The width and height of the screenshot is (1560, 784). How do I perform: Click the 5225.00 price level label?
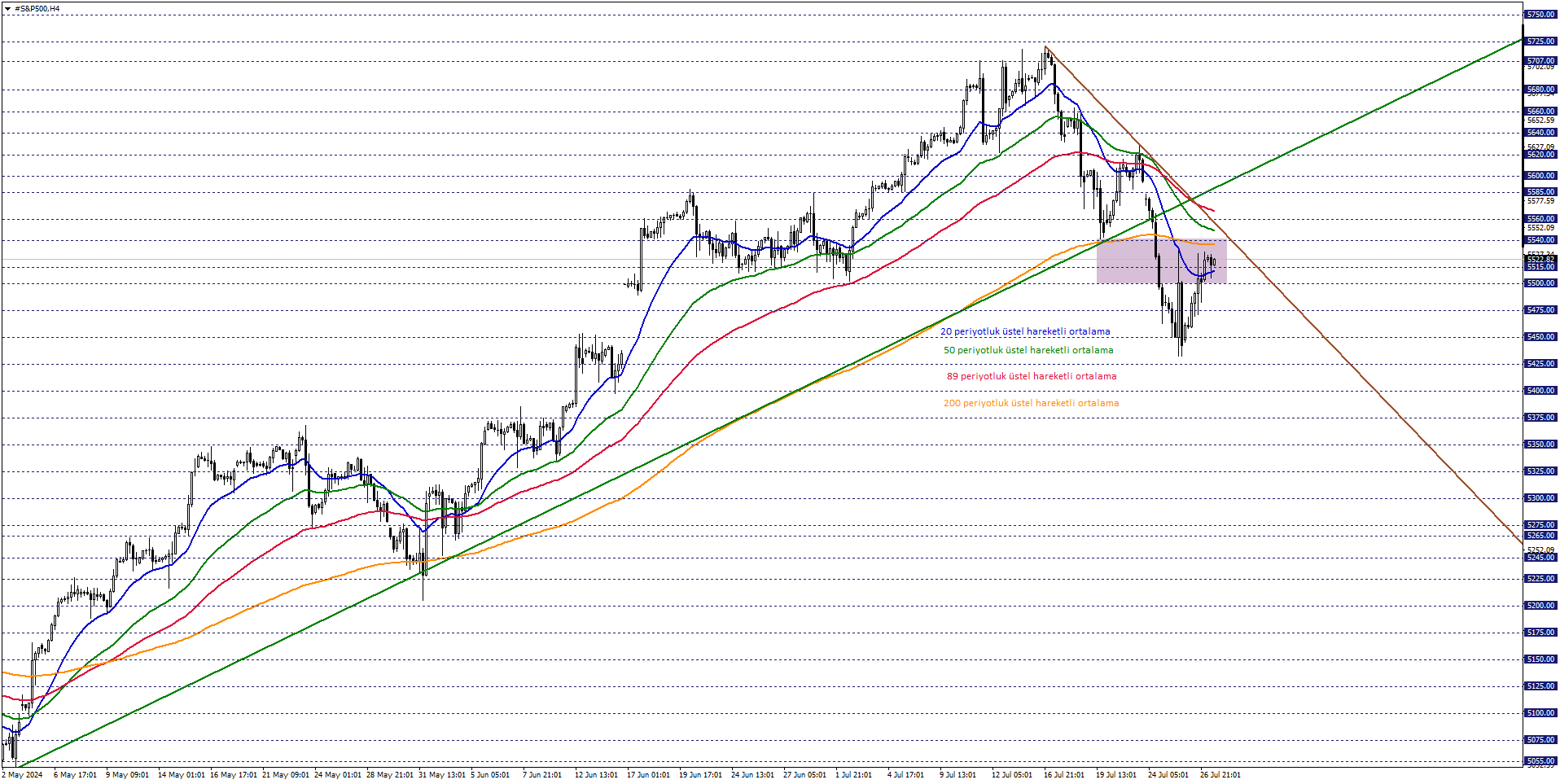click(1540, 579)
